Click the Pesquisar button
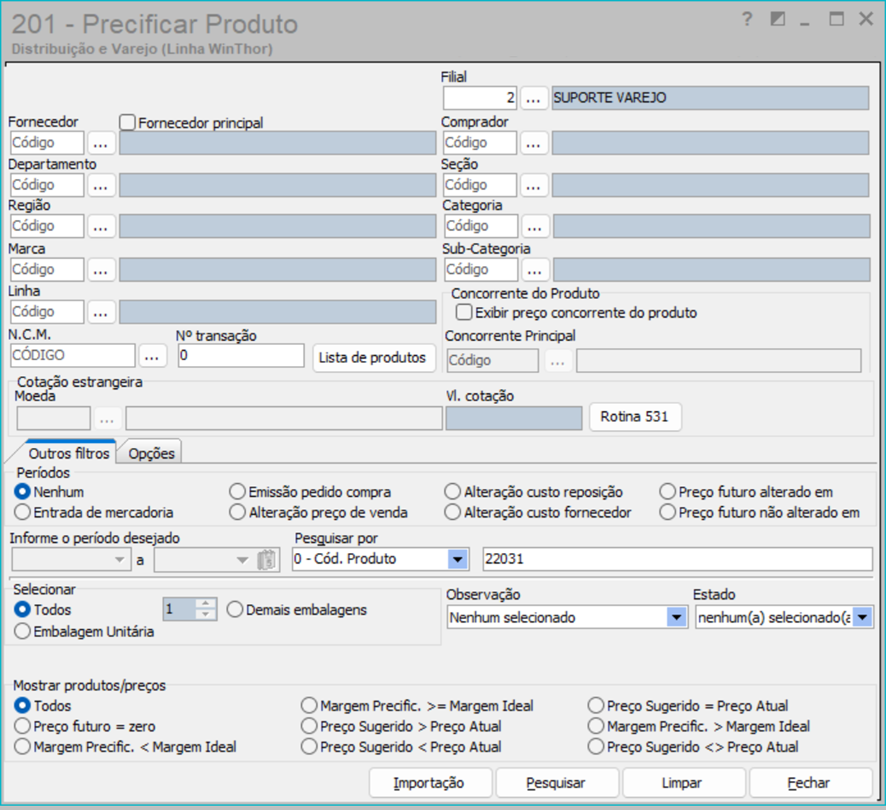Screen dimensions: 886x810 [556, 783]
